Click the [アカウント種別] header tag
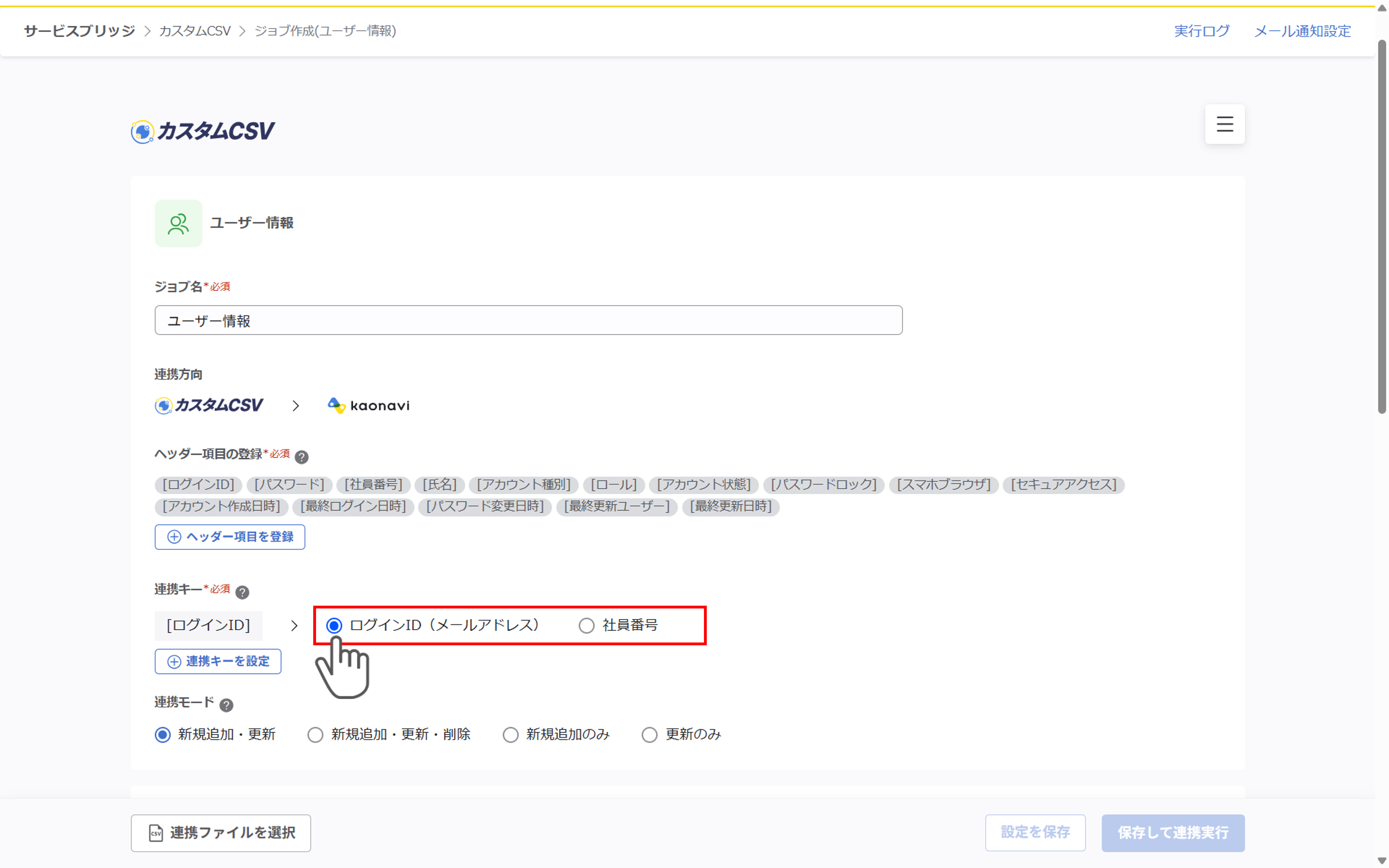Image resolution: width=1389 pixels, height=868 pixels. coord(523,485)
